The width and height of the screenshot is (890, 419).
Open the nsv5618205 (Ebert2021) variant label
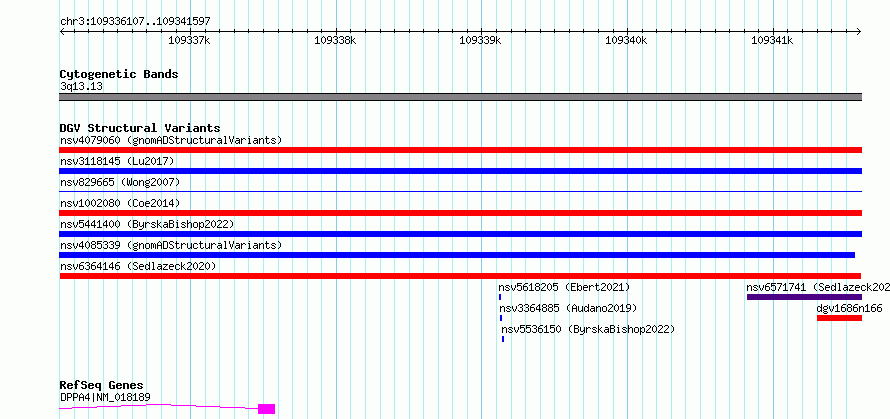[564, 287]
